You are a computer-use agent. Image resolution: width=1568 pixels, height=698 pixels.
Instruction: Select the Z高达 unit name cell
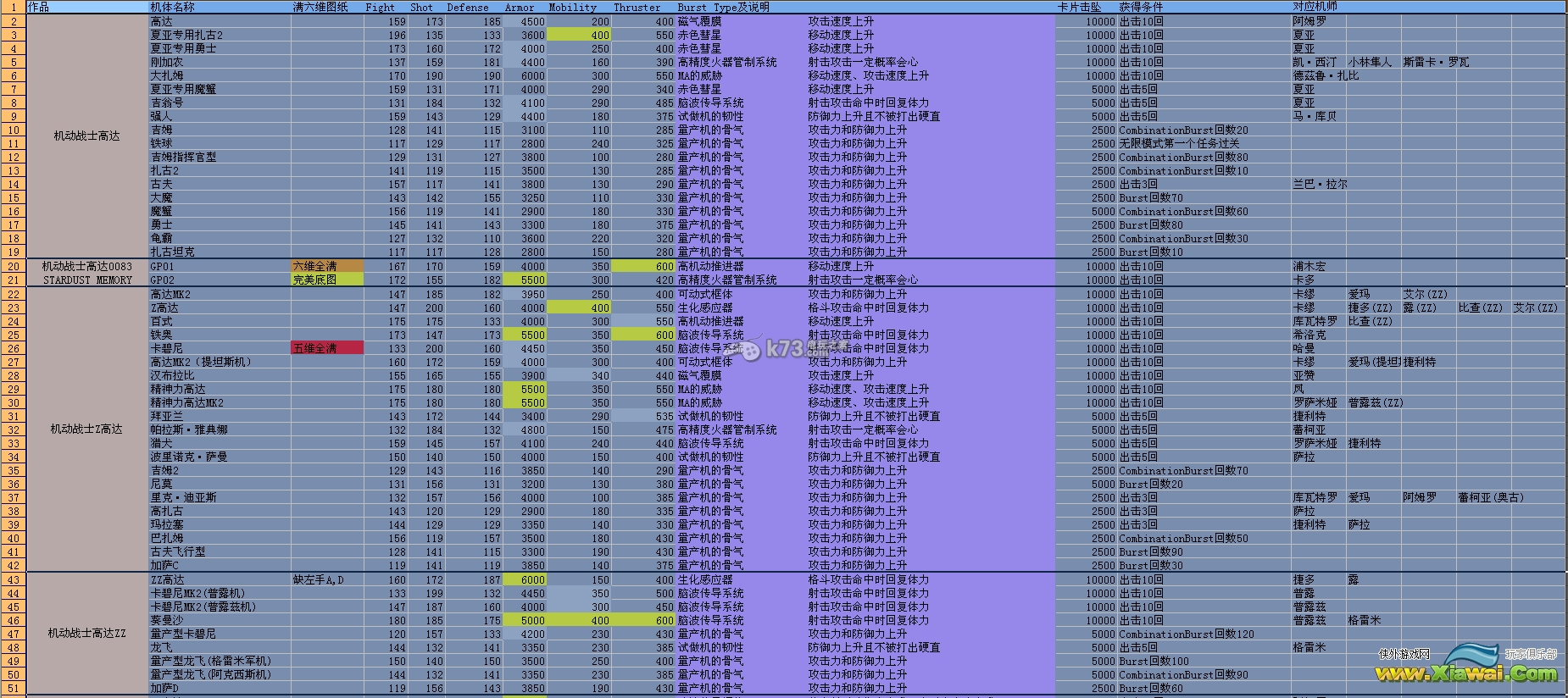220,307
